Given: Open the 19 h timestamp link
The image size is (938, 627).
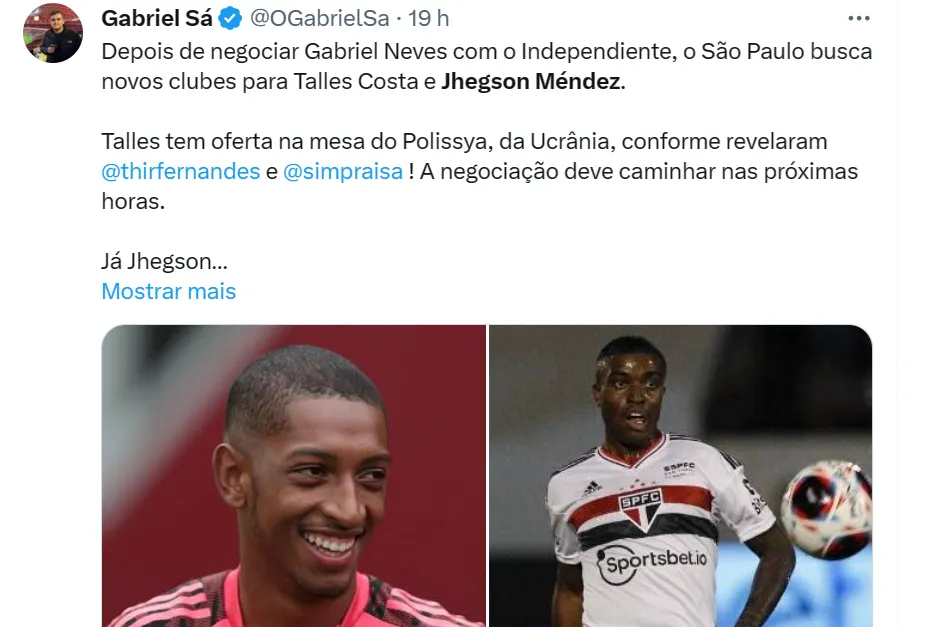Looking at the screenshot, I should click(x=428, y=19).
